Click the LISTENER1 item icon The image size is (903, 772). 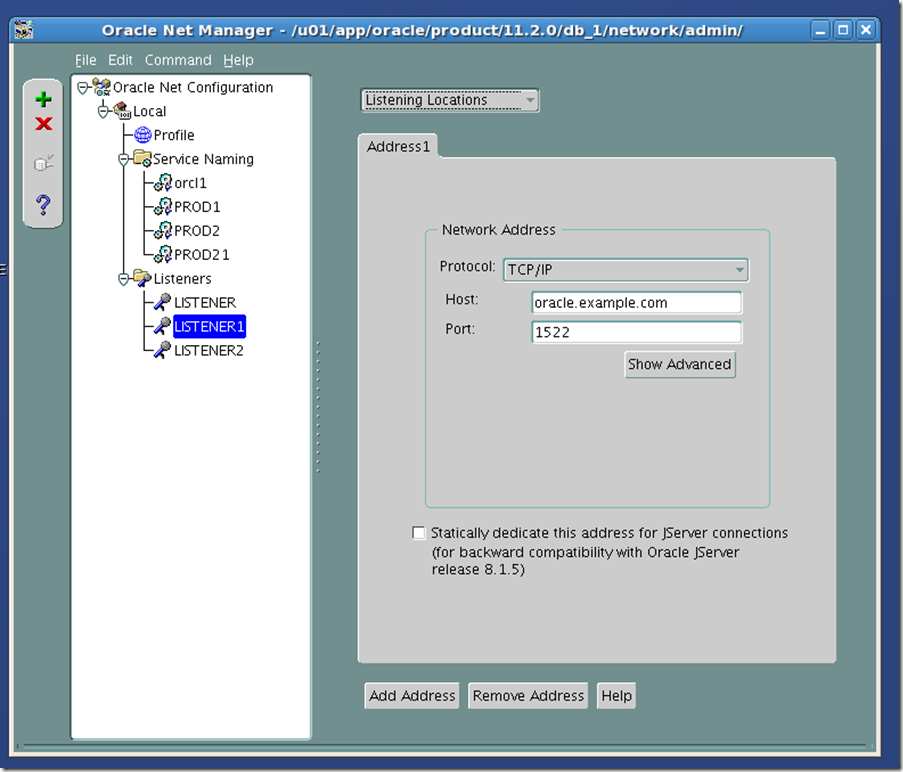pos(162,326)
